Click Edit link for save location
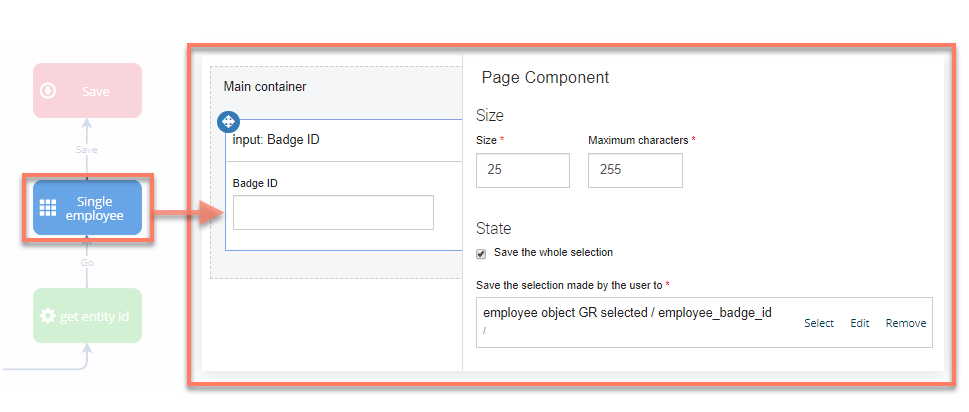The image size is (969, 412). point(860,323)
